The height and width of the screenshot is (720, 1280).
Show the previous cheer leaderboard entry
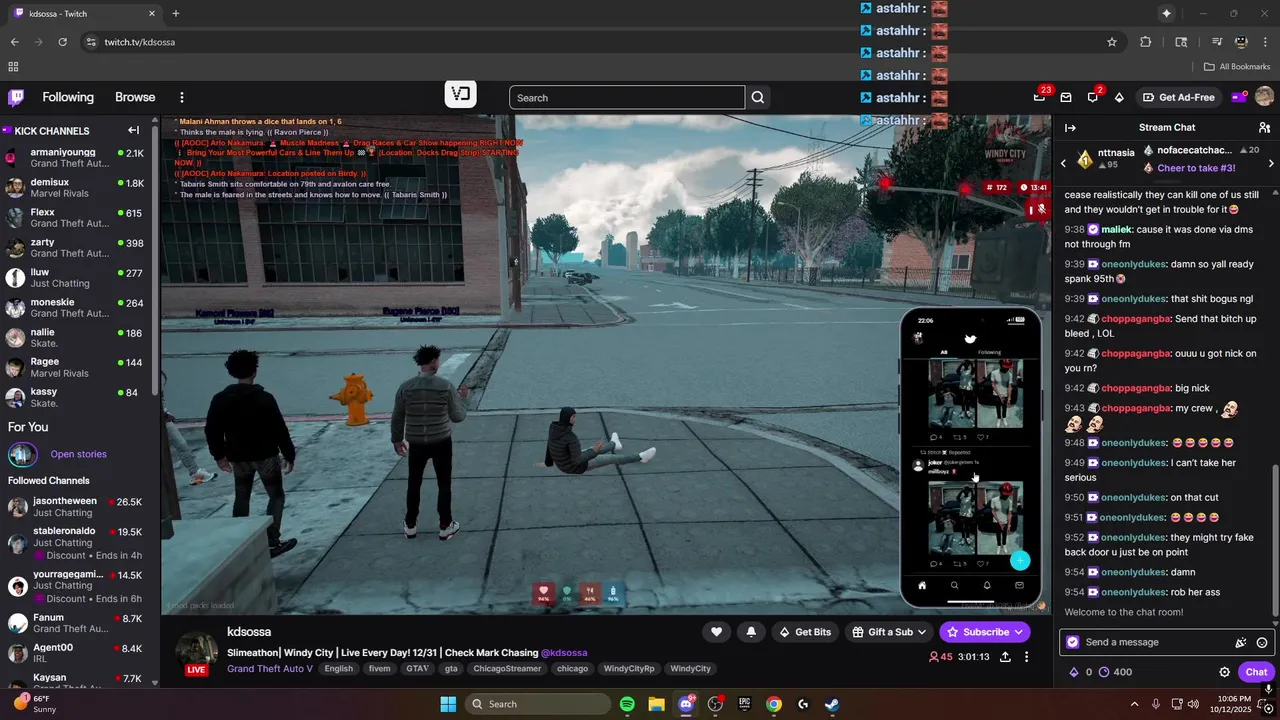(x=1063, y=163)
